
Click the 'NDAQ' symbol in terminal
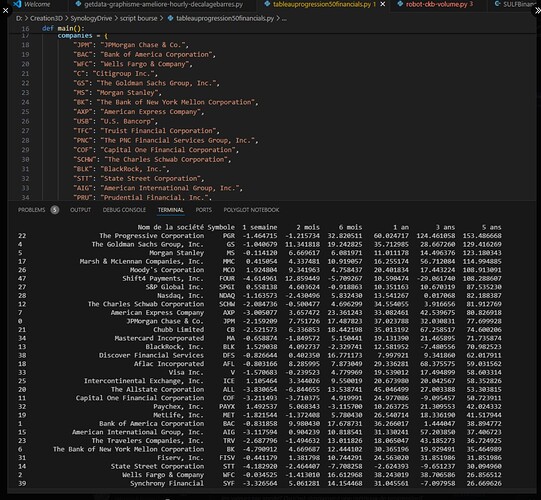[x=227, y=296]
